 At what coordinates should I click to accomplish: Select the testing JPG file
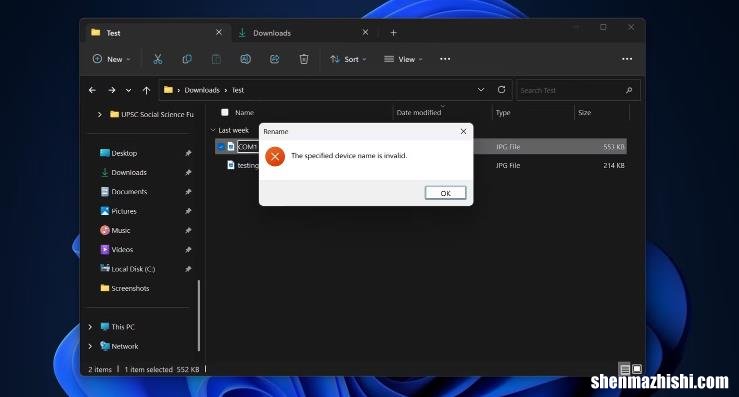tap(247, 165)
